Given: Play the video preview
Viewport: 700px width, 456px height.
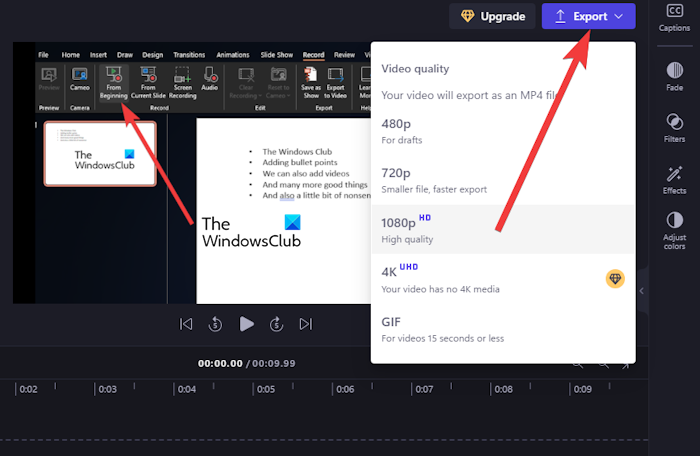Looking at the screenshot, I should (x=246, y=324).
